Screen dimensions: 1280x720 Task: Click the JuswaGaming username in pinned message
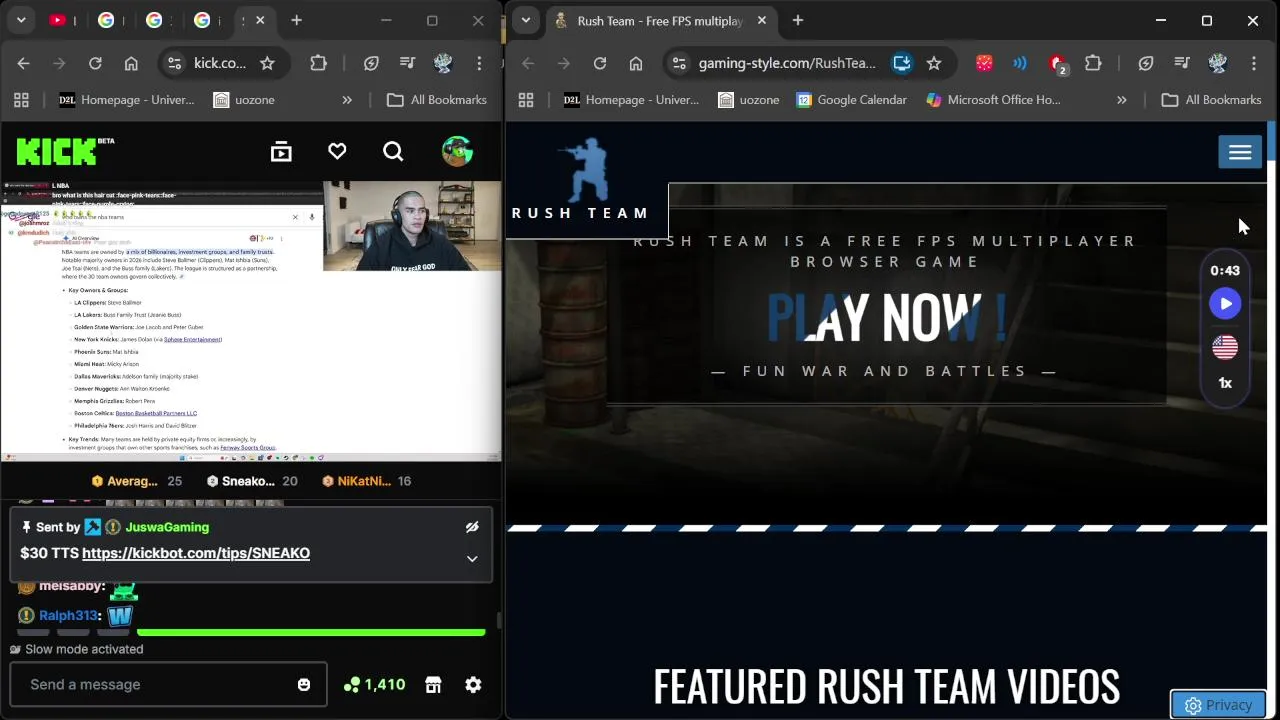coord(167,527)
